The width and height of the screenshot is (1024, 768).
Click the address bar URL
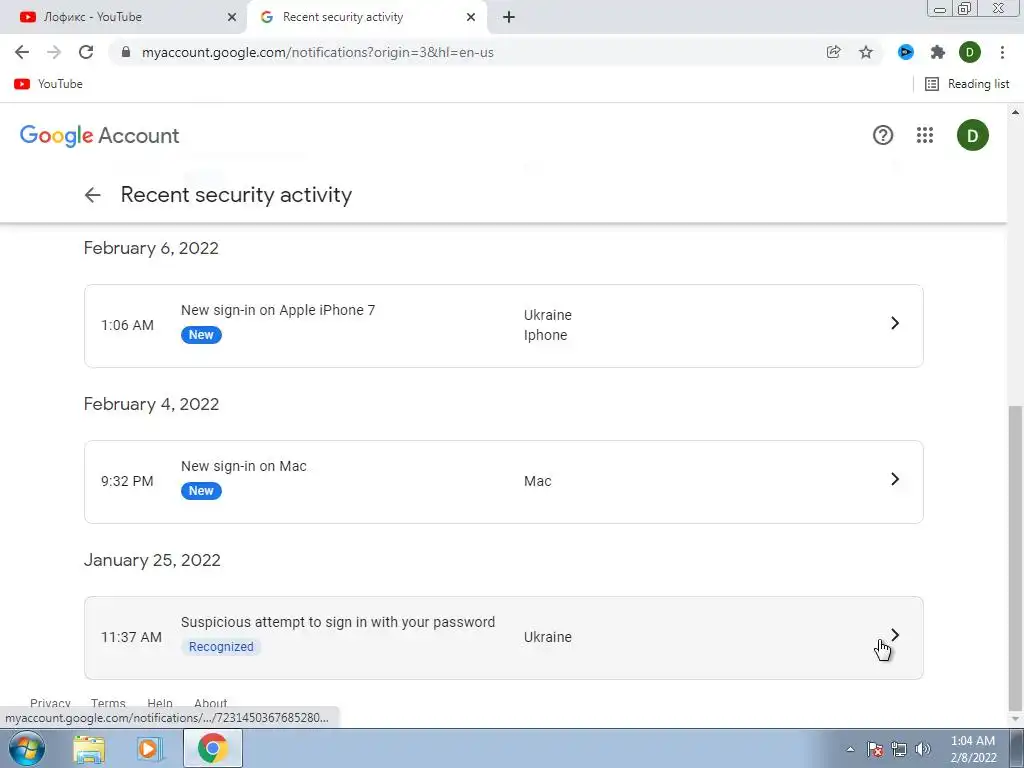click(x=317, y=52)
